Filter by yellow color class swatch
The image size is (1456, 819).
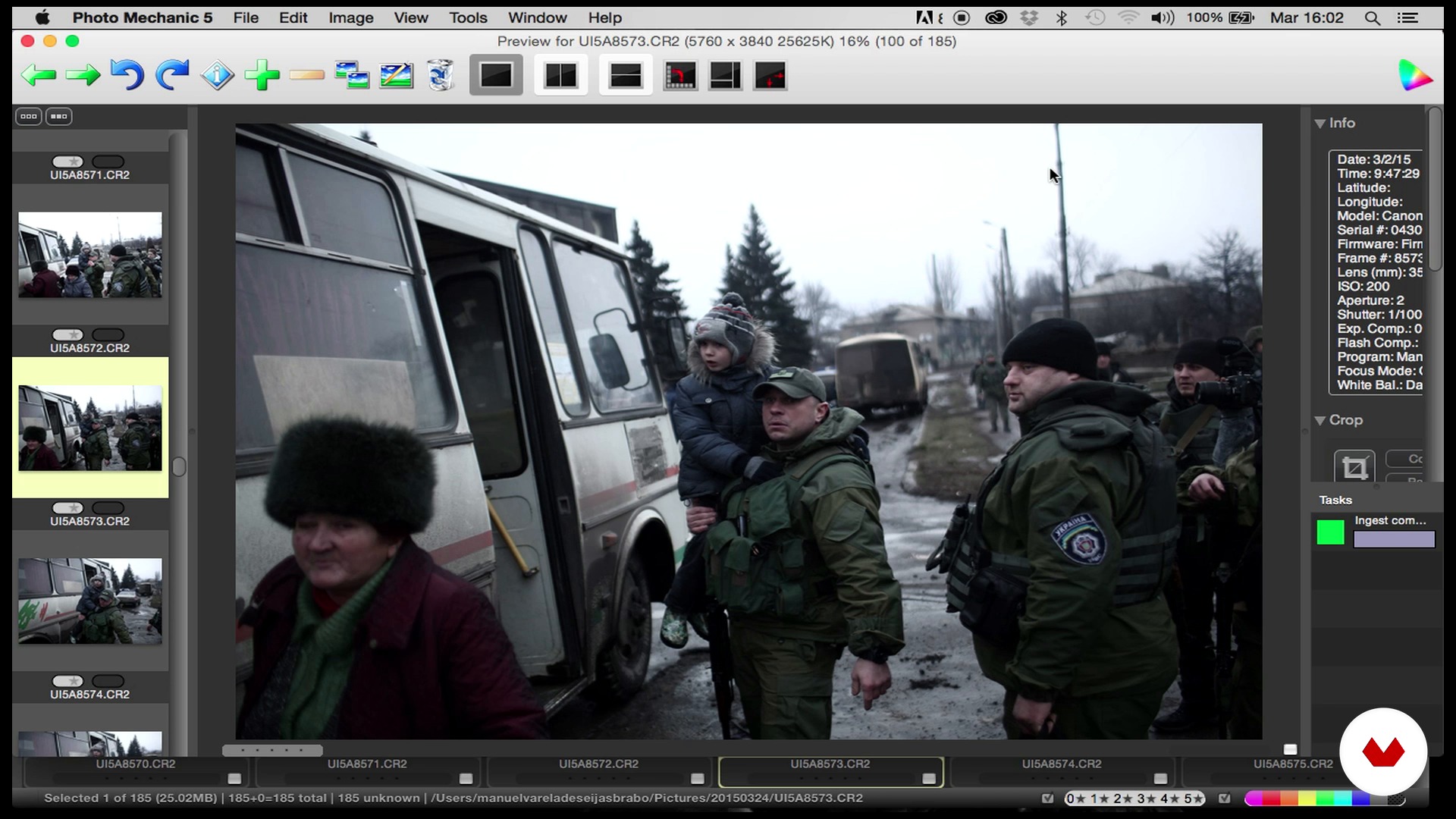1307,799
